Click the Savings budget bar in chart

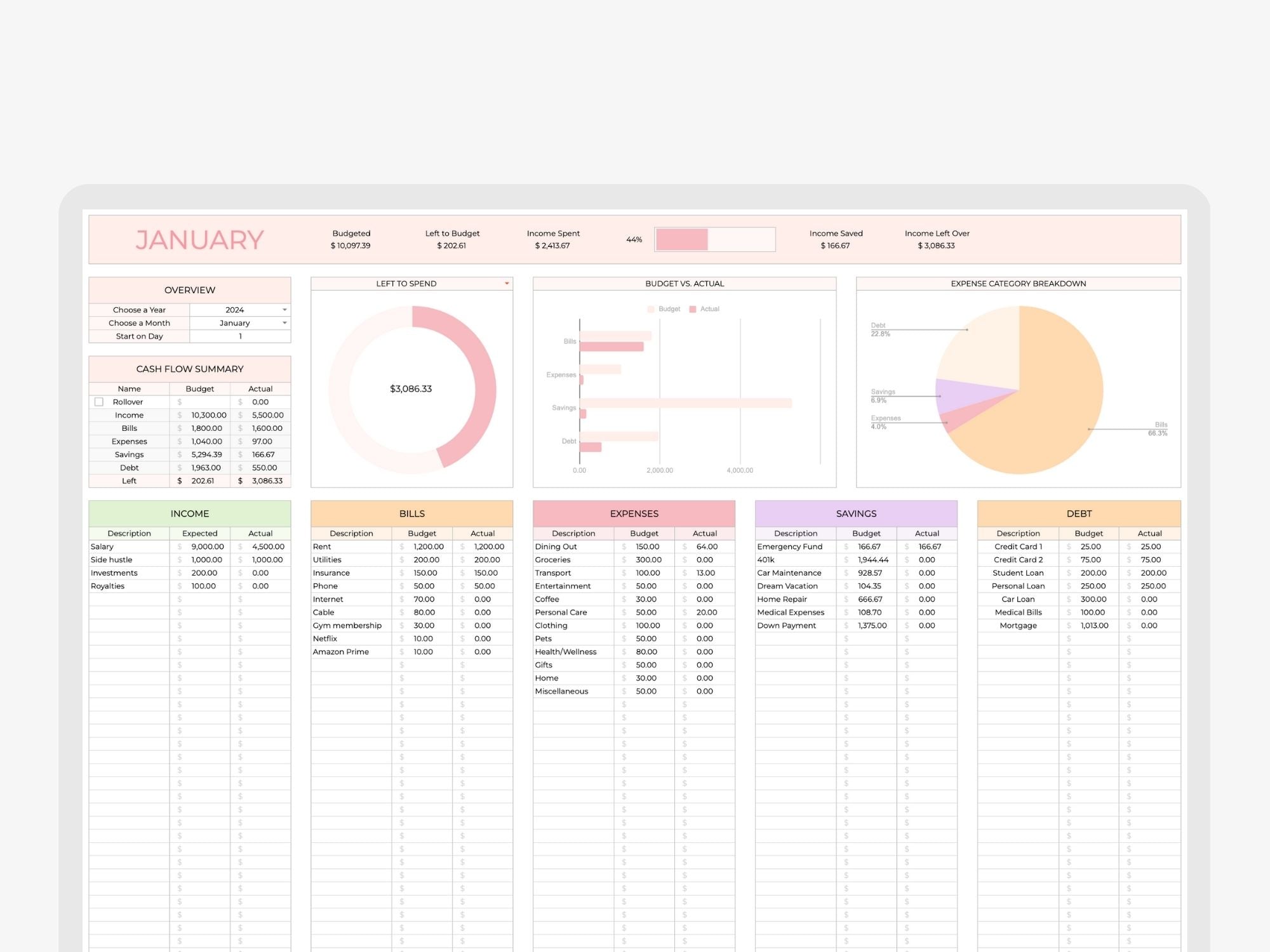pos(686,403)
